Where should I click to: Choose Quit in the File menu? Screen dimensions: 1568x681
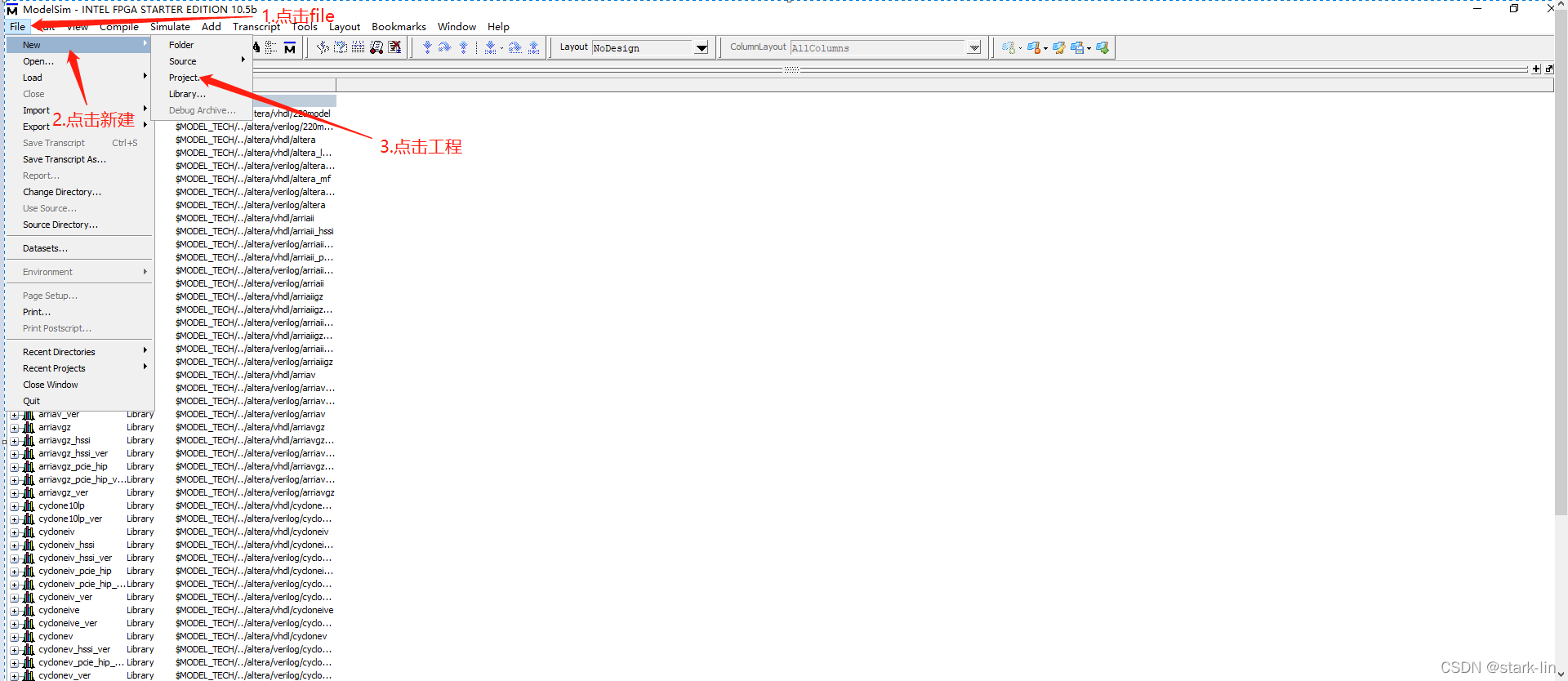(x=80, y=401)
